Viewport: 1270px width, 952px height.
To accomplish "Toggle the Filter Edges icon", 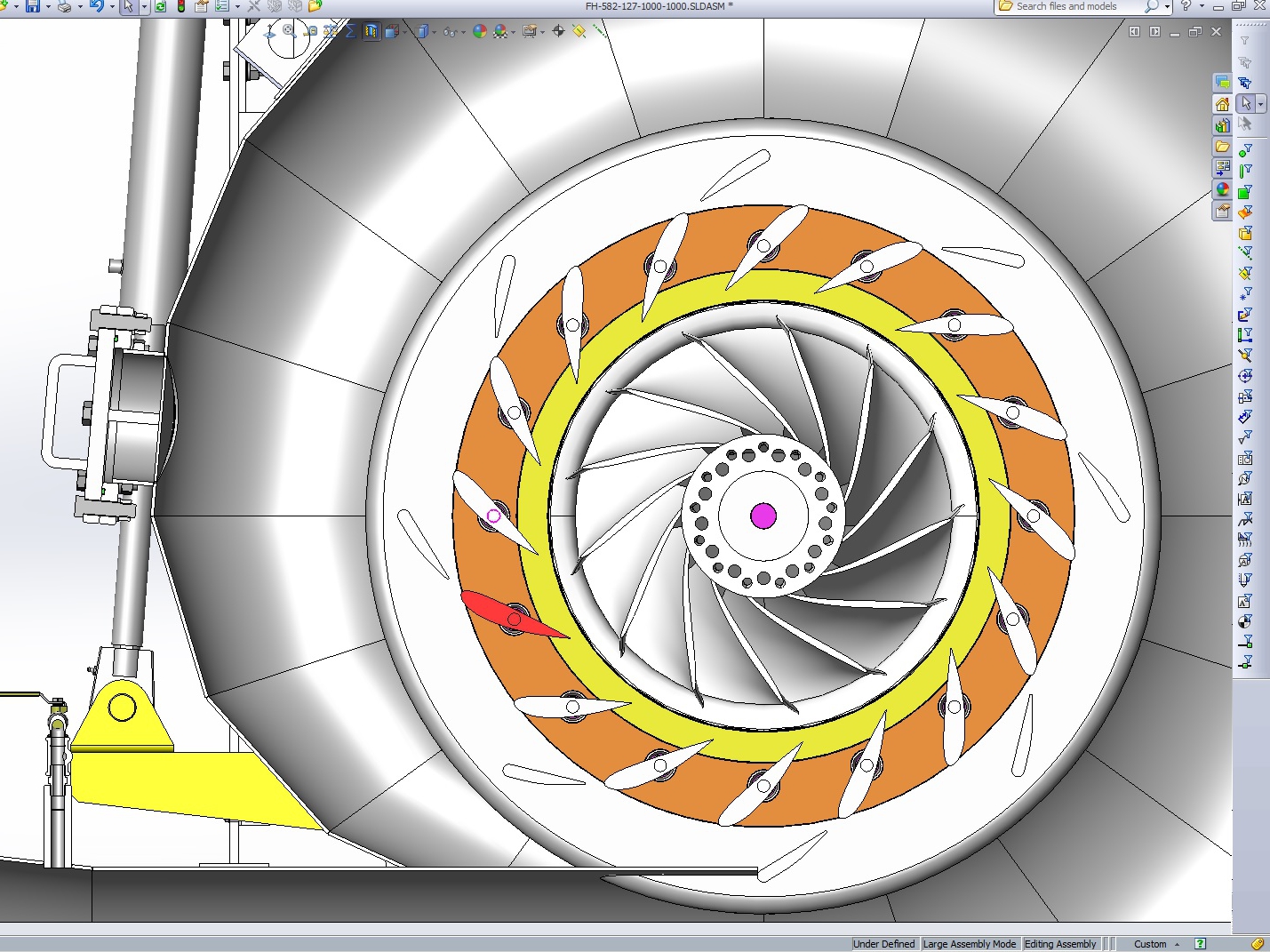I will pos(1245,171).
